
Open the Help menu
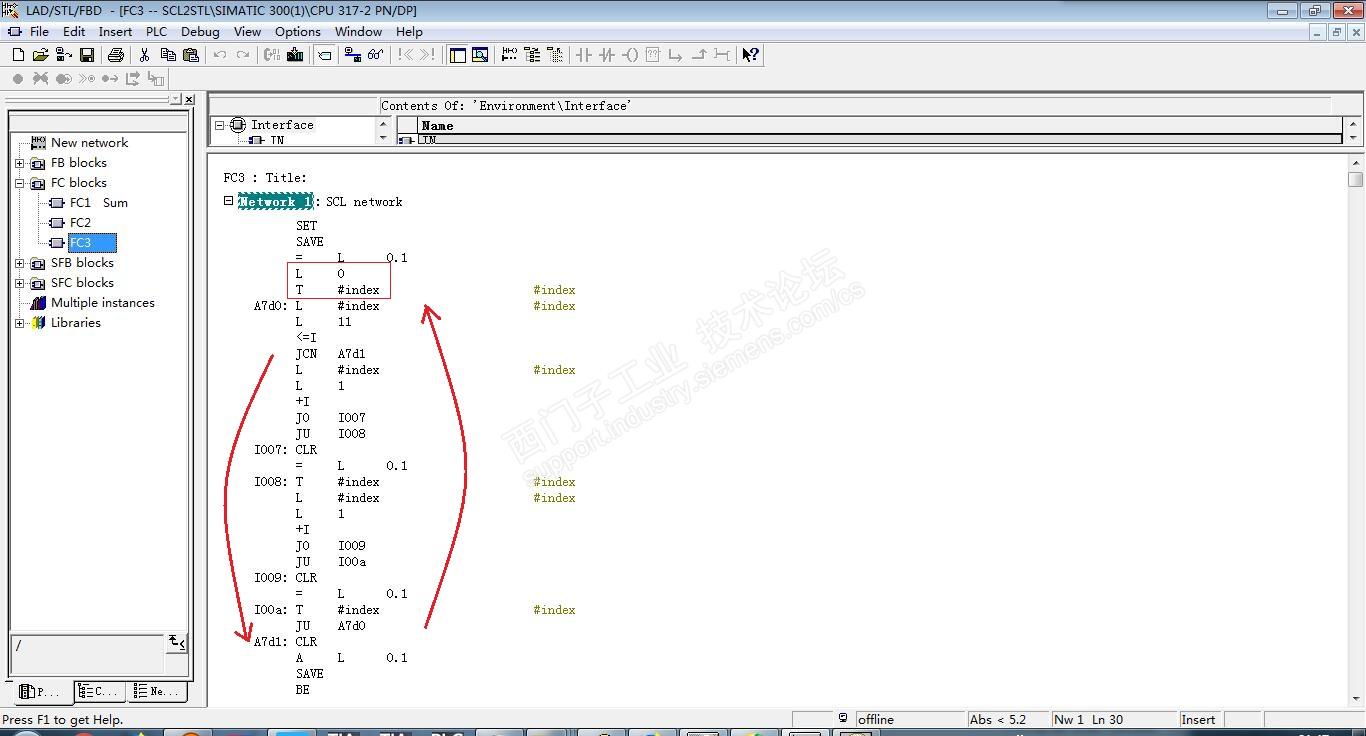(x=409, y=31)
